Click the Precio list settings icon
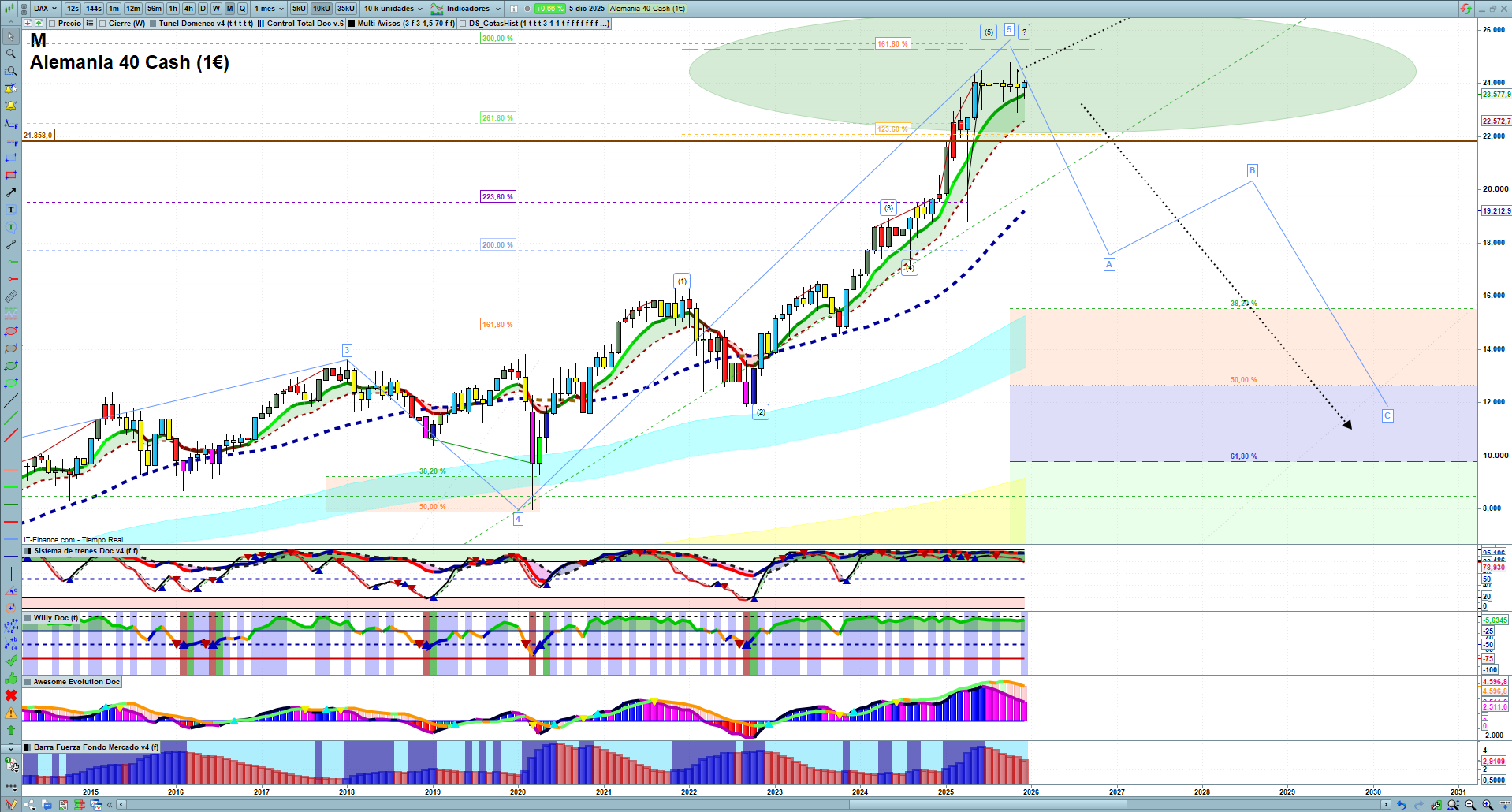Screen dimensions: 1512x812 89,24
